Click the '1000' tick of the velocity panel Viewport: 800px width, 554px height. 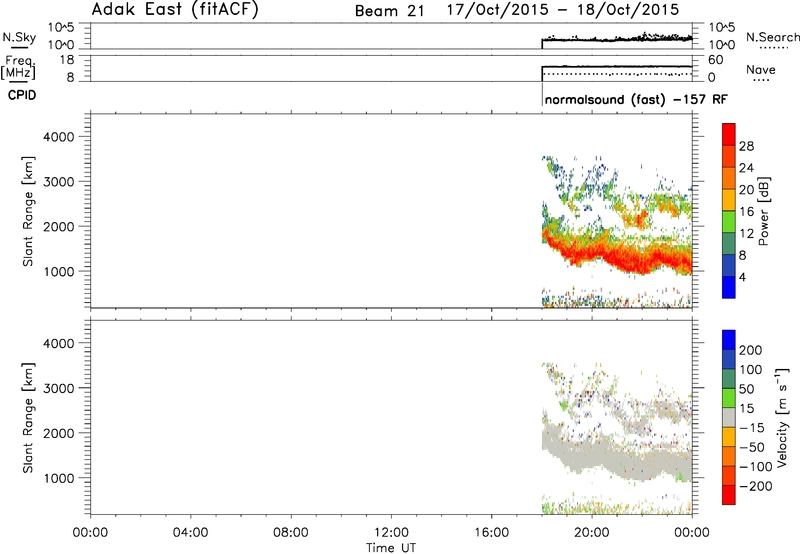coord(59,478)
